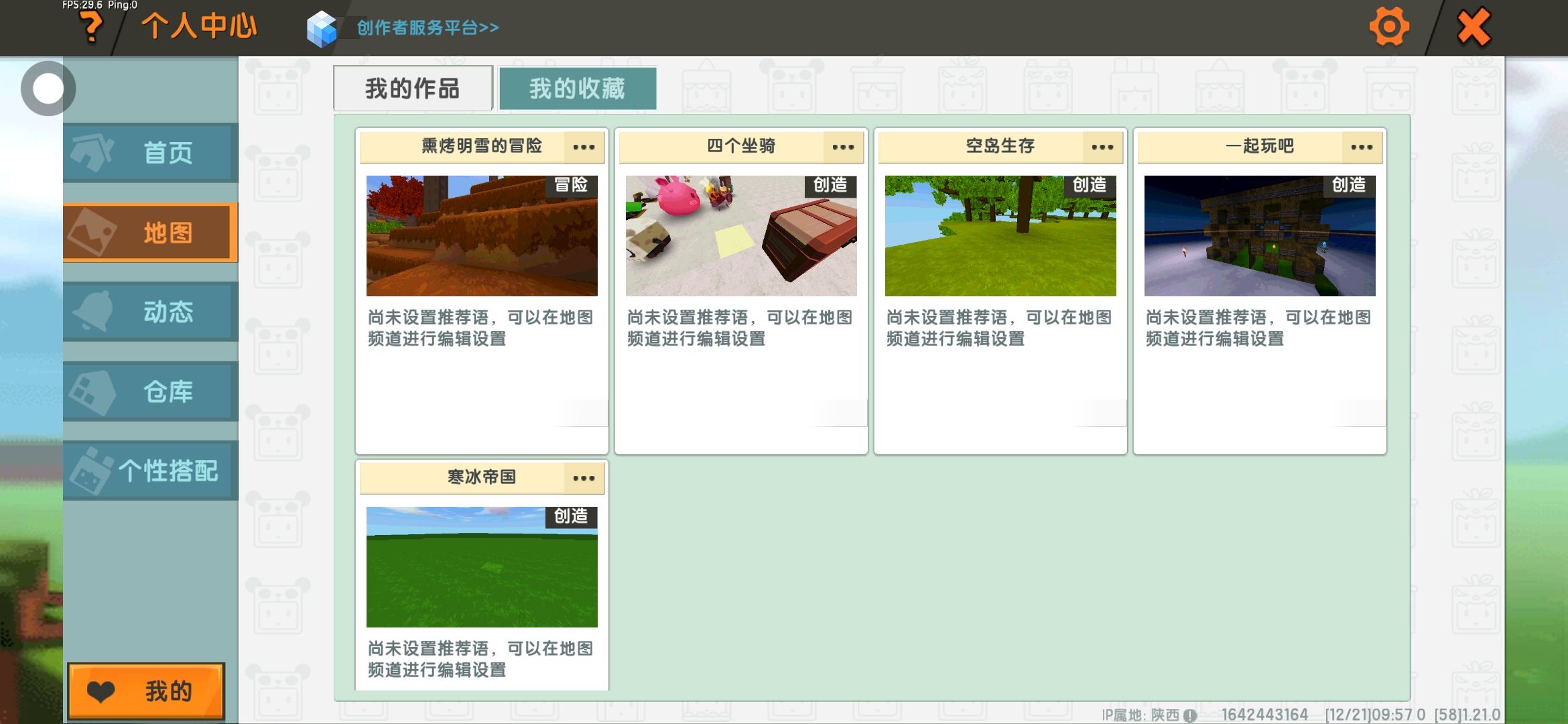The height and width of the screenshot is (724, 1568).
Task: Open the orange question mark help icon
Action: pyautogui.click(x=91, y=28)
